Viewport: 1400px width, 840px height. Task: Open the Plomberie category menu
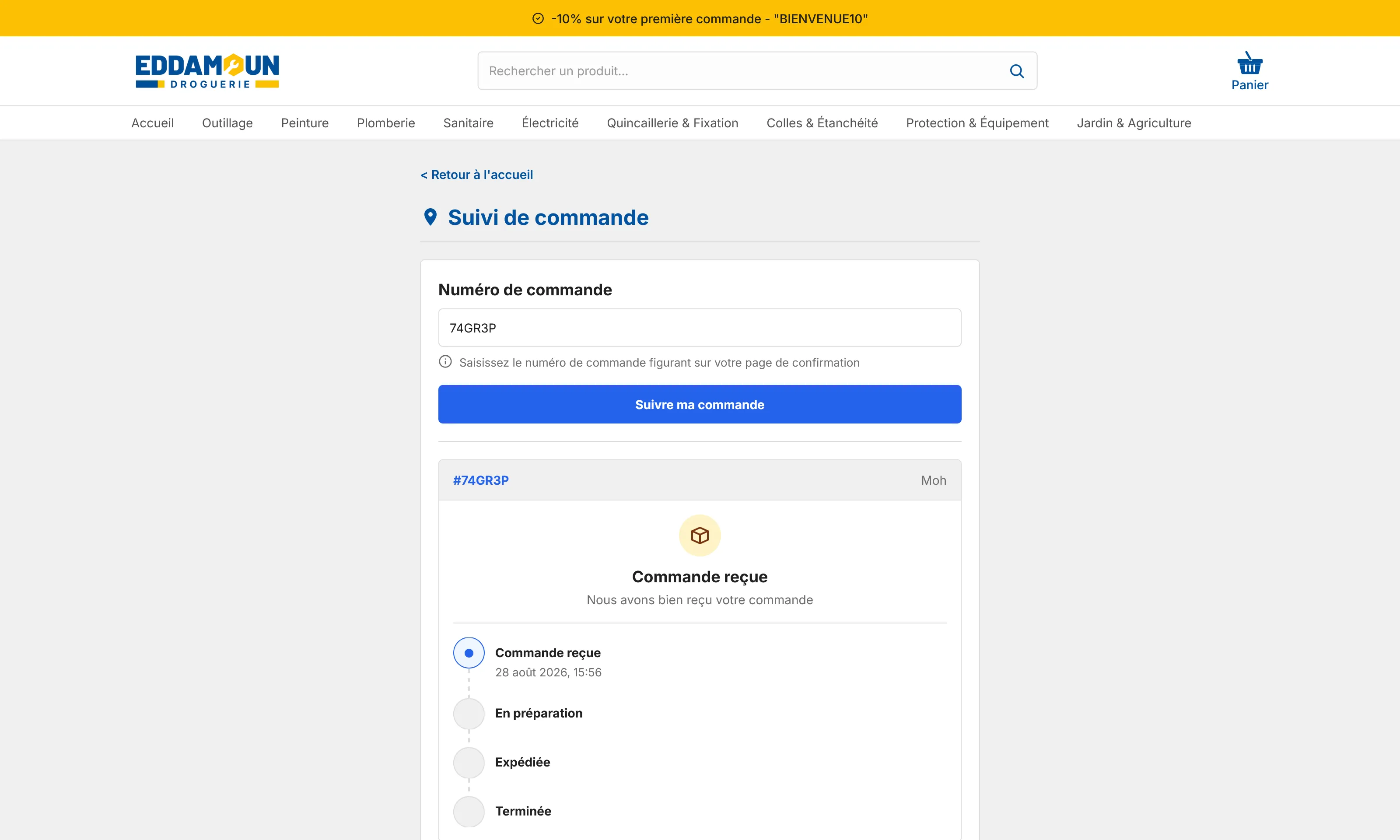pos(385,123)
